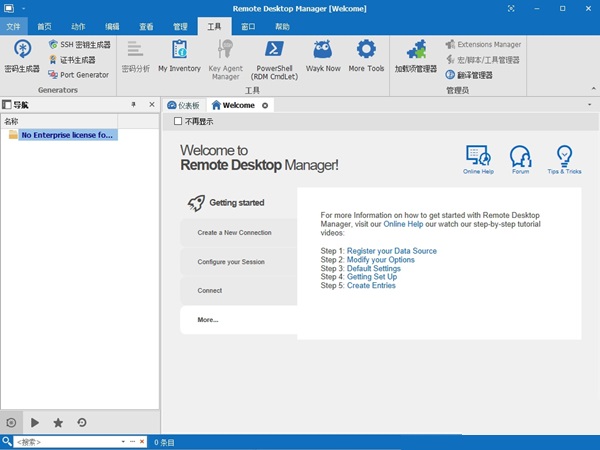Open Wayk Now tool

click(322, 55)
